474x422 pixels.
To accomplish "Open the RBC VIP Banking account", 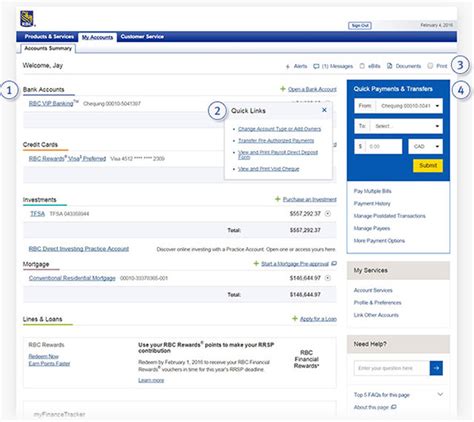I will coord(51,103).
